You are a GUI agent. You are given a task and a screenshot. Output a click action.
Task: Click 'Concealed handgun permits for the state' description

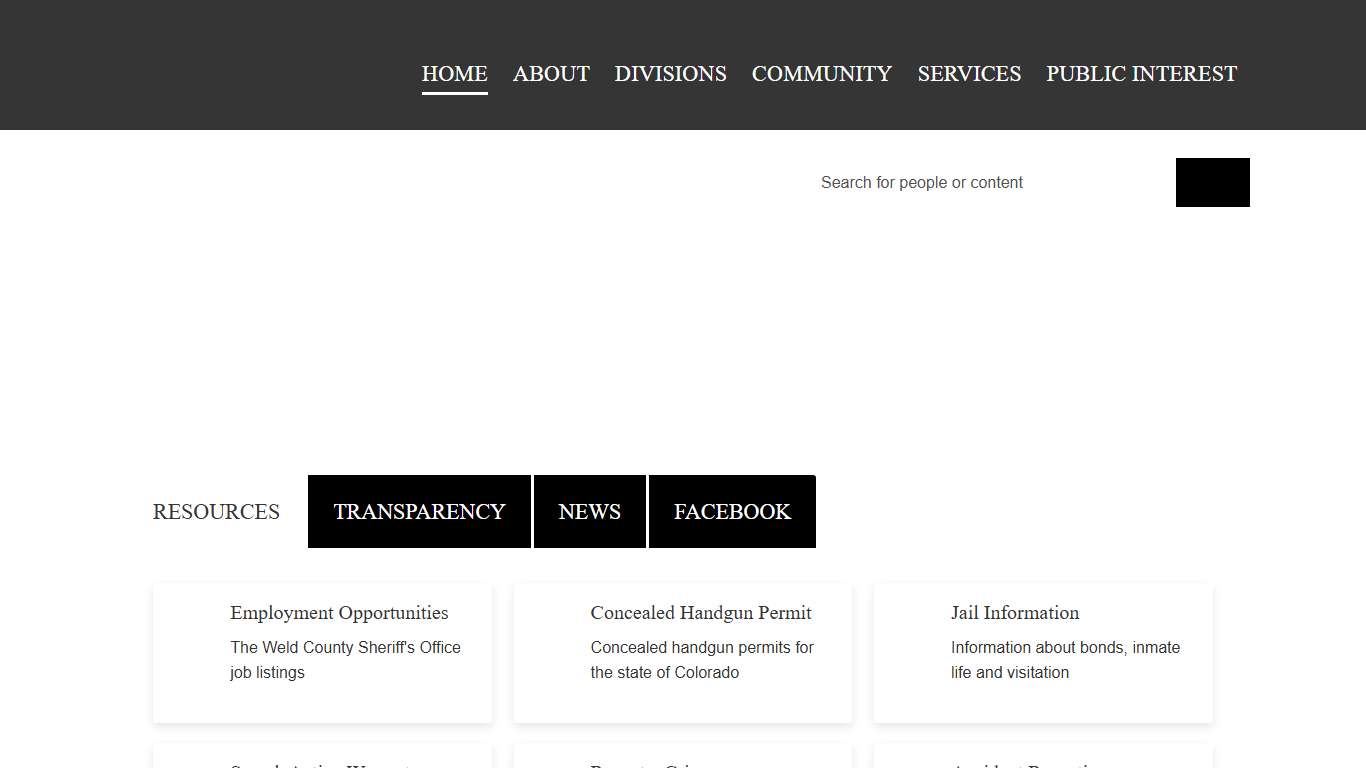pyautogui.click(x=701, y=660)
